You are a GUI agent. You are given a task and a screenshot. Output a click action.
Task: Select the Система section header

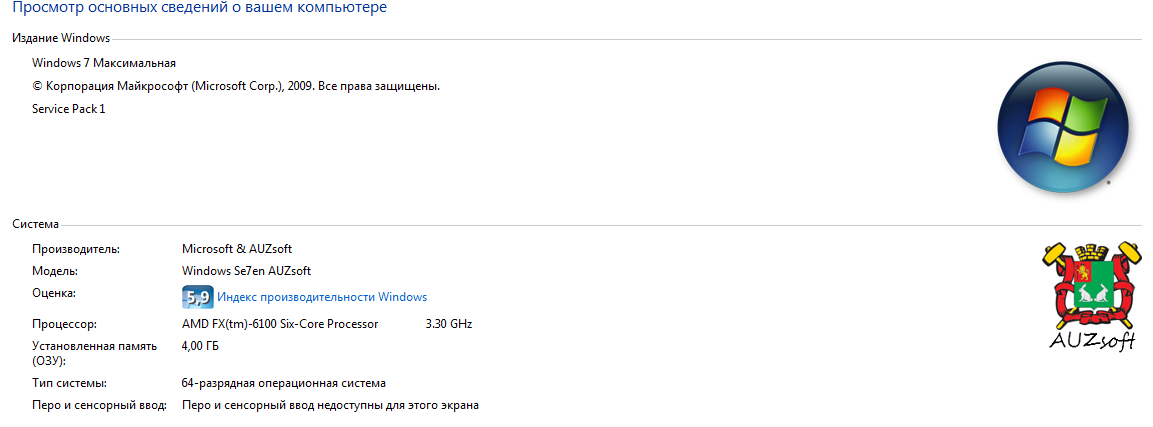pos(35,224)
